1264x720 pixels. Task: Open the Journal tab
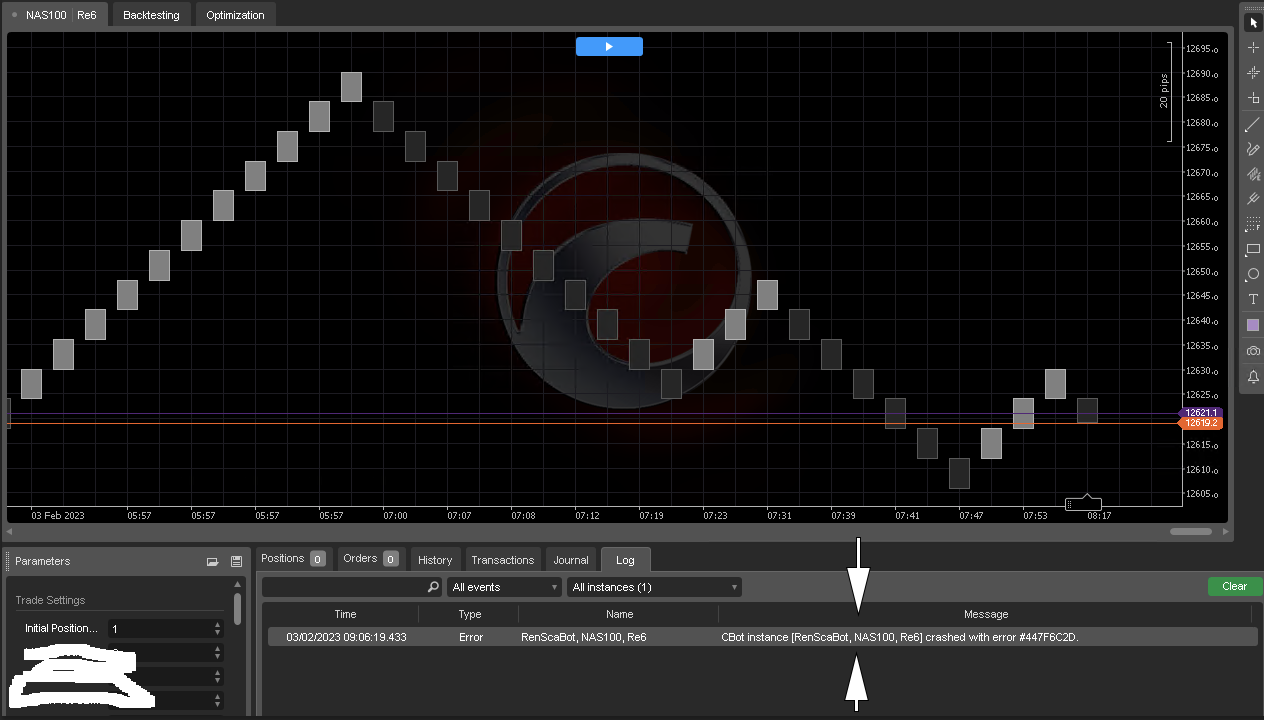[x=571, y=560]
